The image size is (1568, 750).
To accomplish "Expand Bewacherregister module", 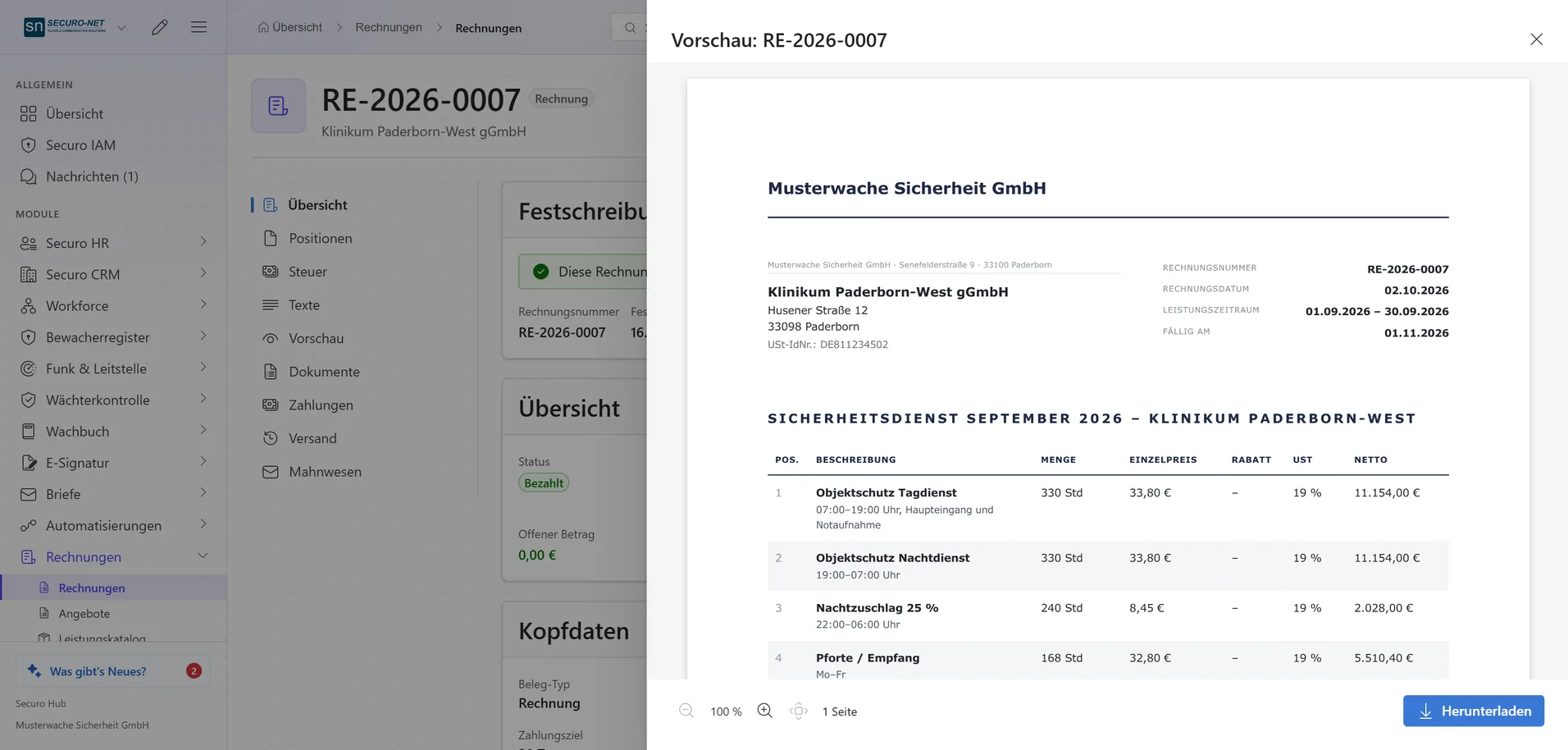I will [203, 336].
